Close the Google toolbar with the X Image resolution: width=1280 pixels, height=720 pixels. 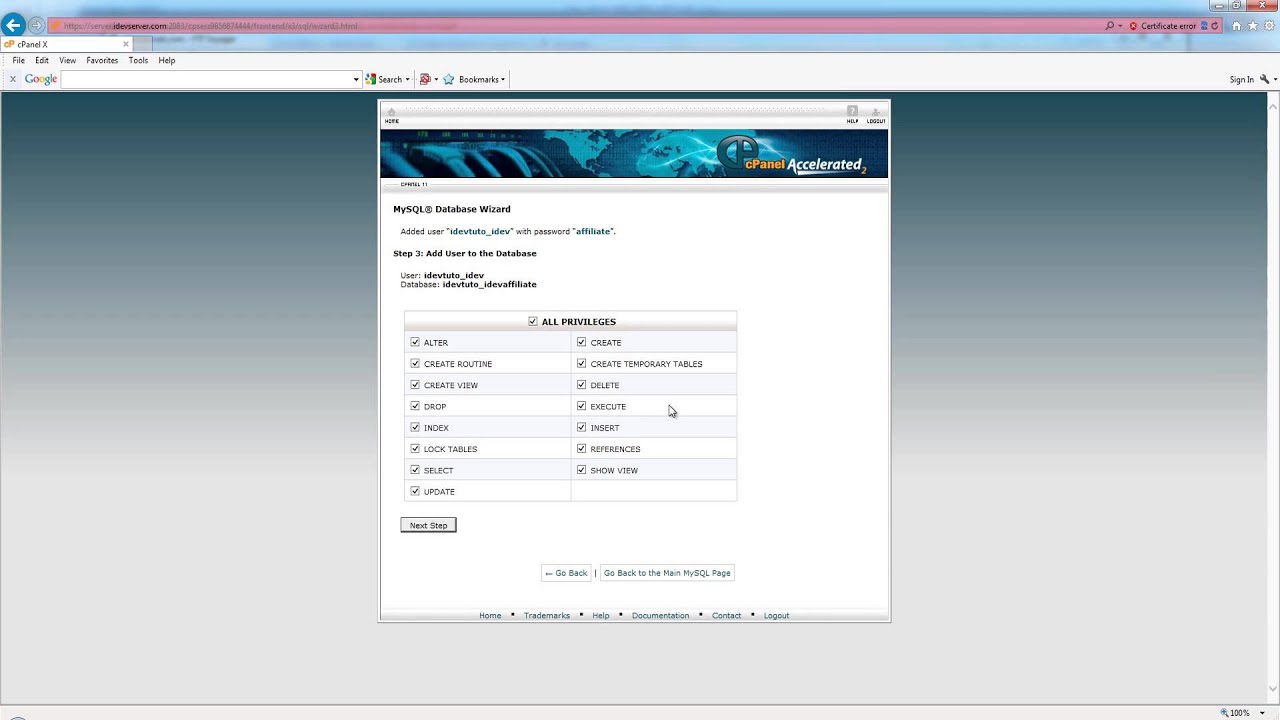coord(13,79)
